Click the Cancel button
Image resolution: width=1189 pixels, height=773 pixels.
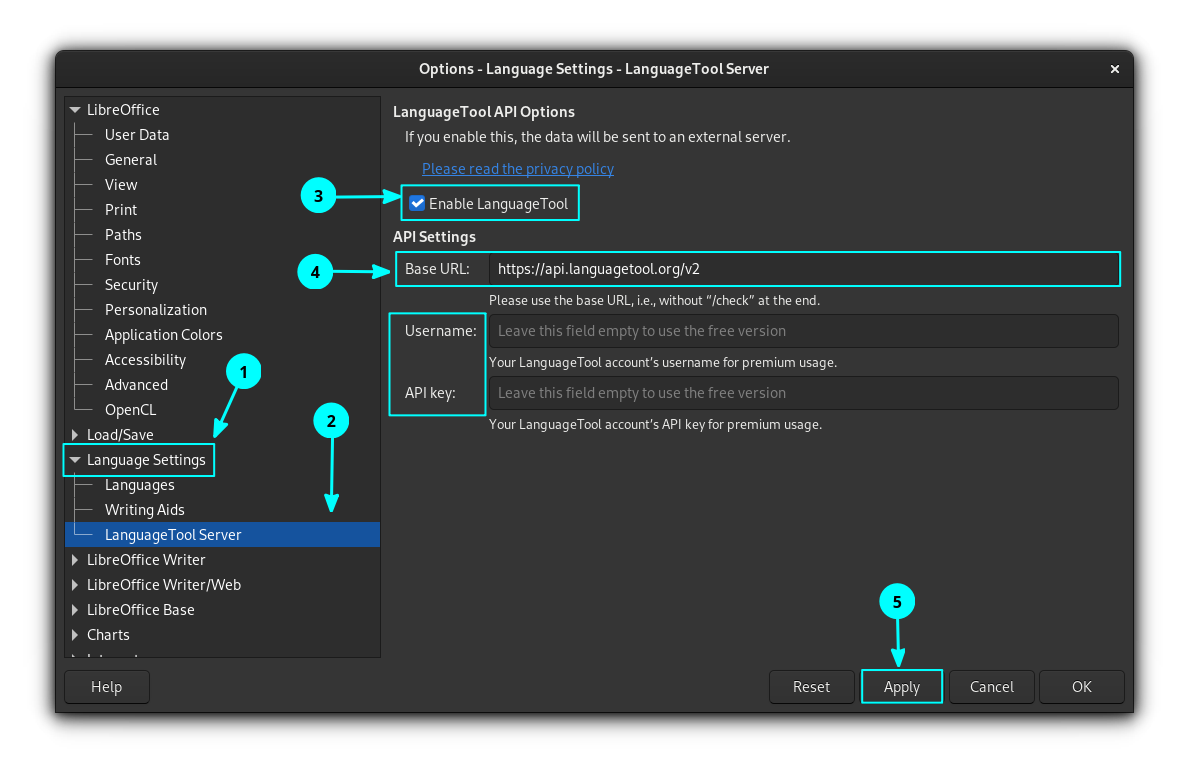point(991,687)
